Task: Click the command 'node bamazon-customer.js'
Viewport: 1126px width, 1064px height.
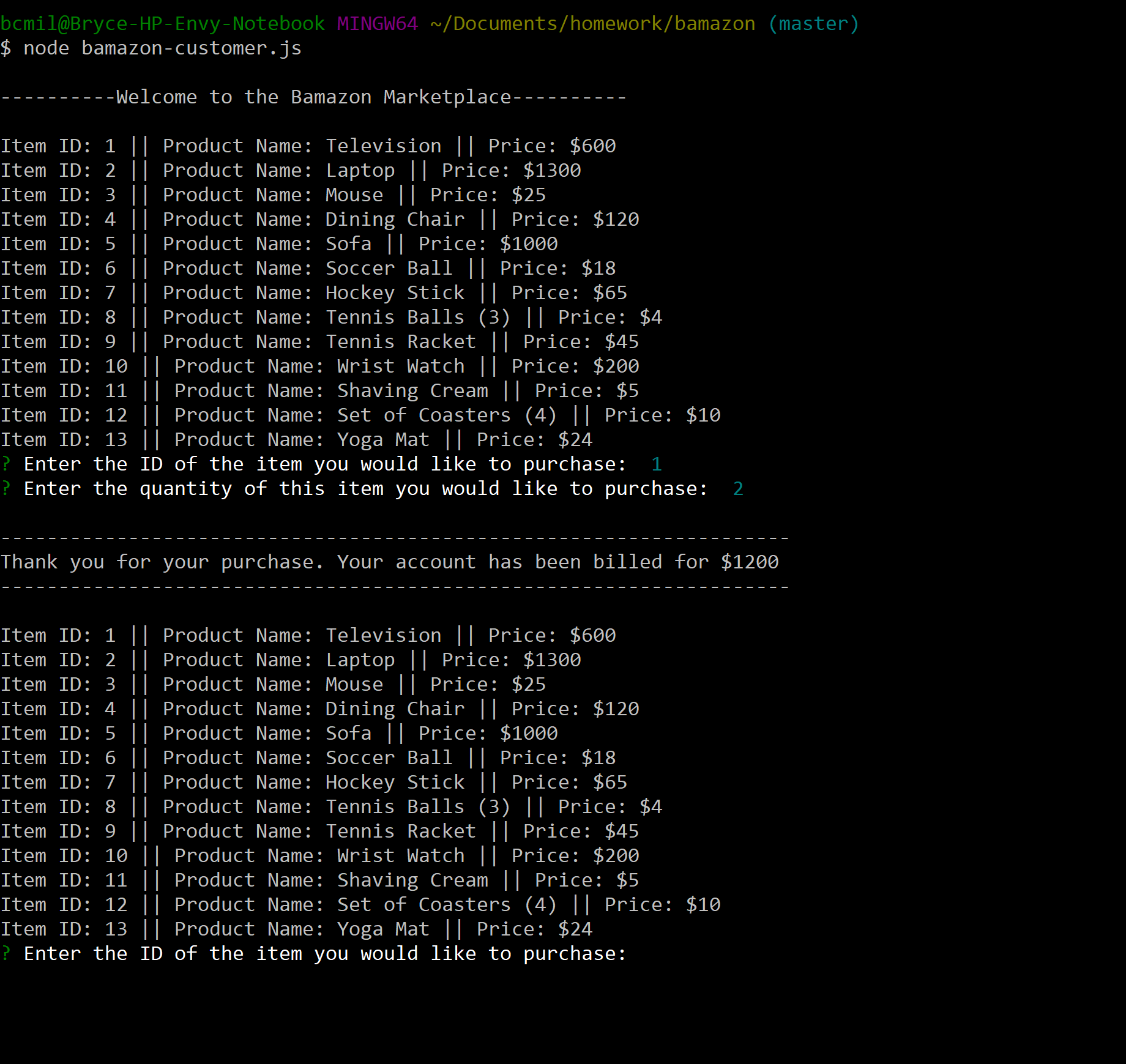Action: [x=162, y=48]
